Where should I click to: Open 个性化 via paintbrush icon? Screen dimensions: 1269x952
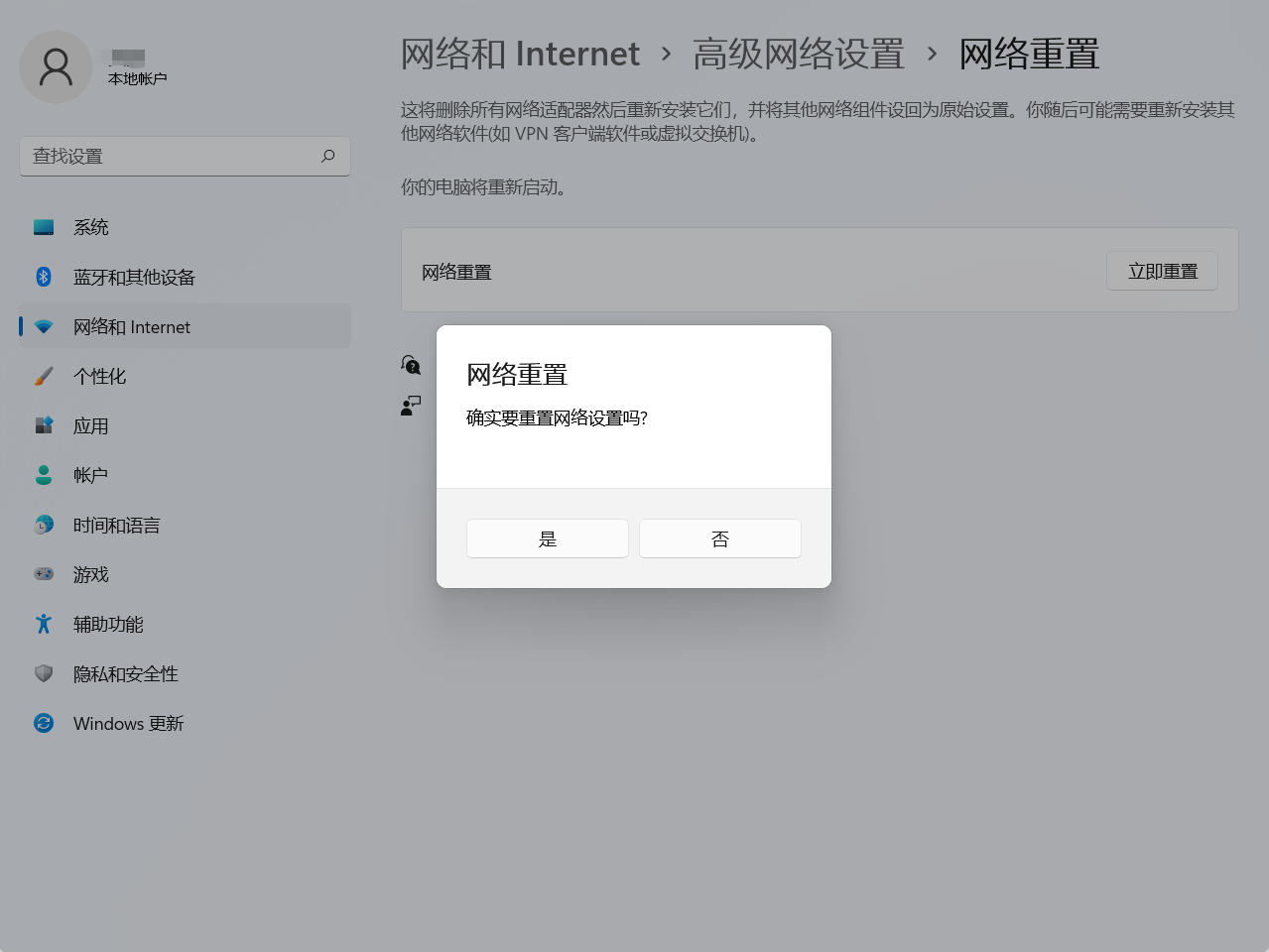[x=44, y=376]
